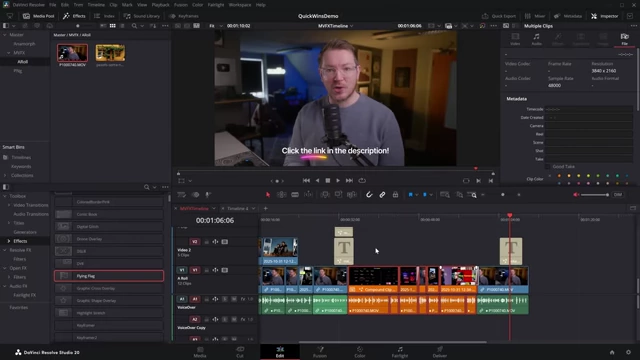640x360 pixels.
Task: Switch to the Video inspector tab
Action: pos(515,39)
